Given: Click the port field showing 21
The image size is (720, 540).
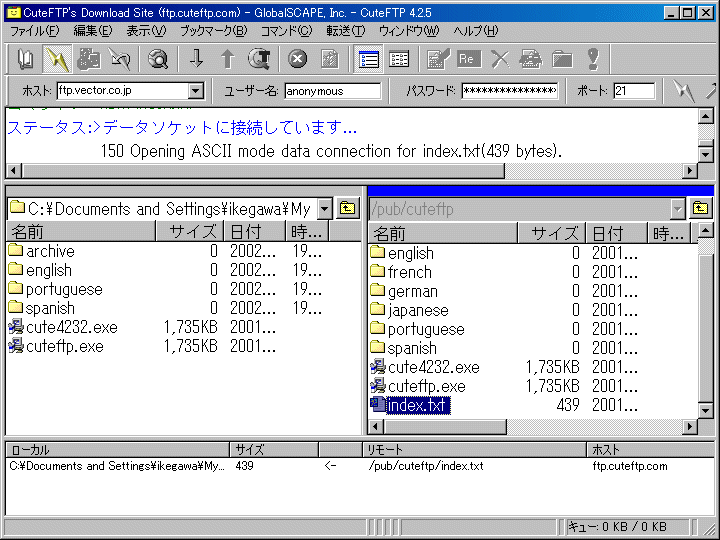Looking at the screenshot, I should 634,91.
